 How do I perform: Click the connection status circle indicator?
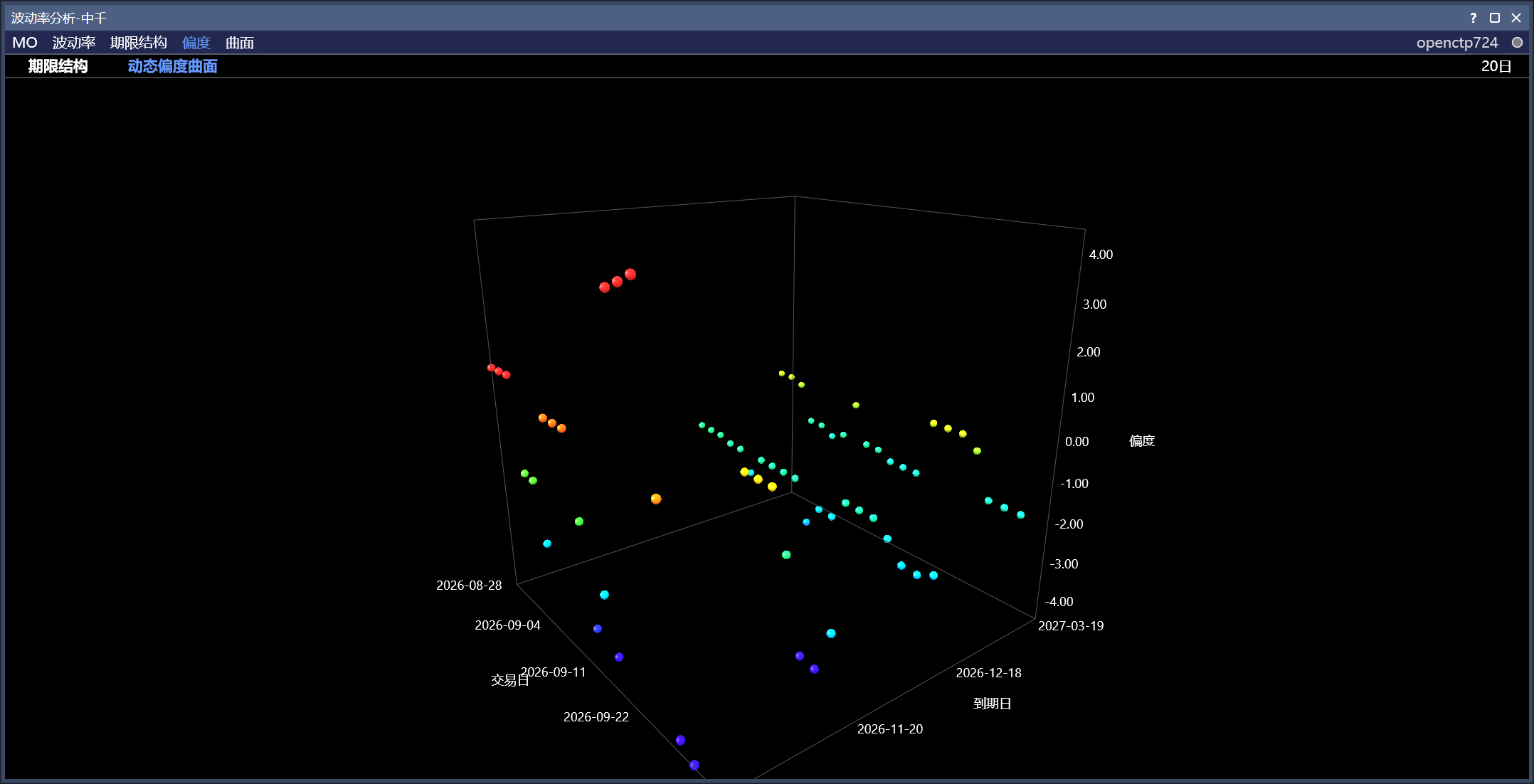tap(1517, 43)
